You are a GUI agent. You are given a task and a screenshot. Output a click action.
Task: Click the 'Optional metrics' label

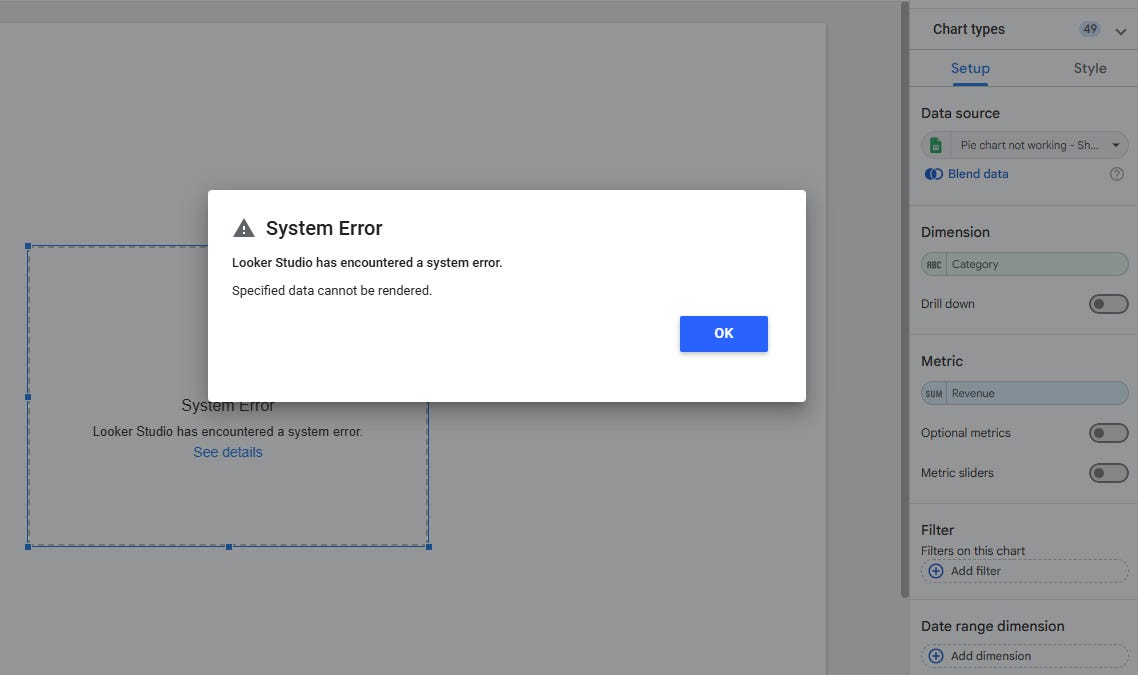(965, 433)
